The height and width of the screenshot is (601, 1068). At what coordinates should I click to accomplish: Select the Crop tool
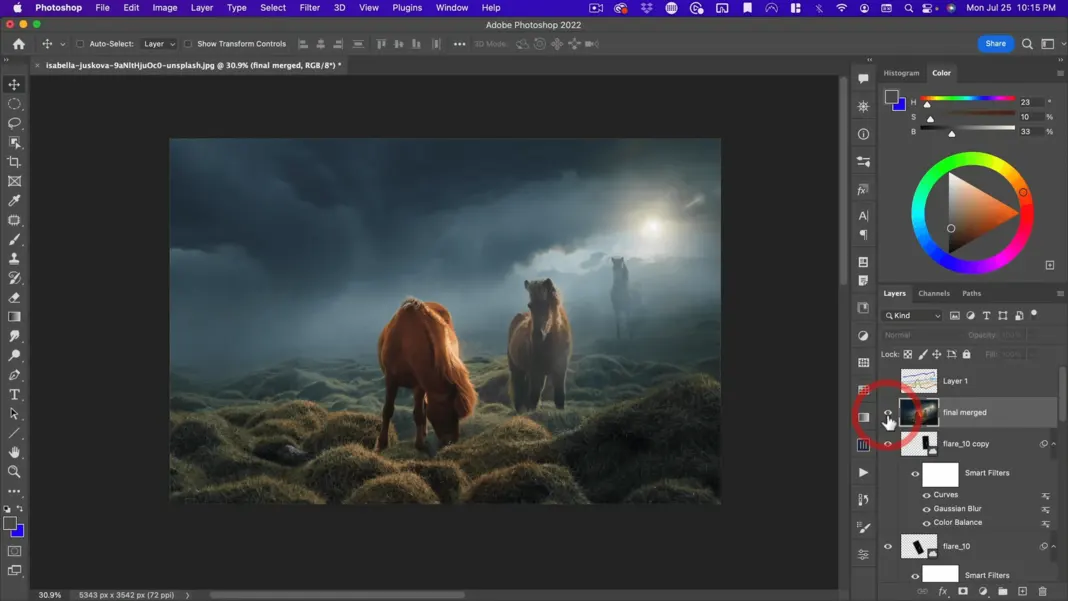point(14,162)
